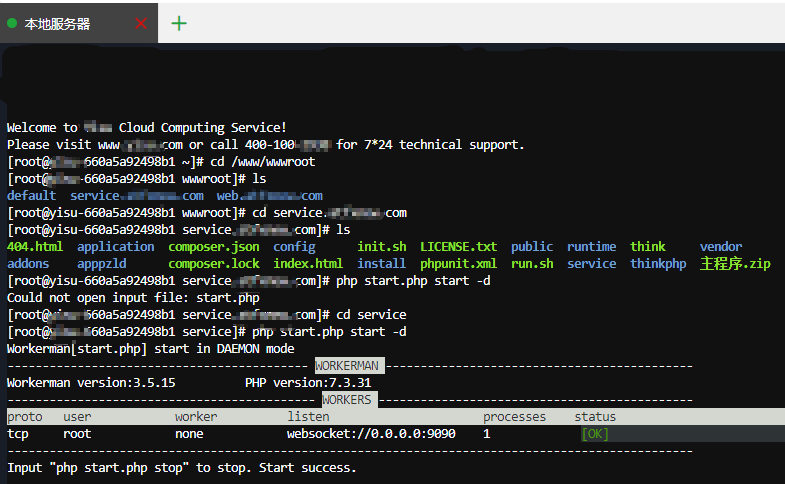Click the 'worker' column header
The width and height of the screenshot is (785, 484).
(196, 417)
